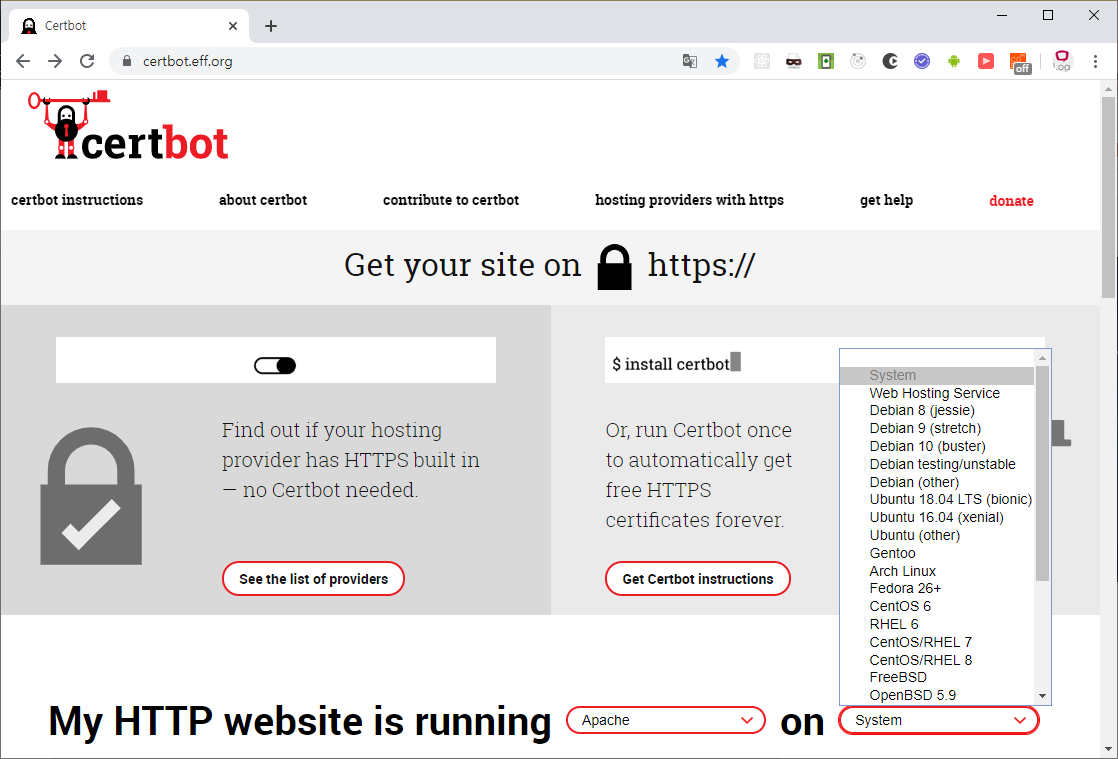The height and width of the screenshot is (759, 1118).
Task: Select Debian (other) option
Action: click(937, 482)
